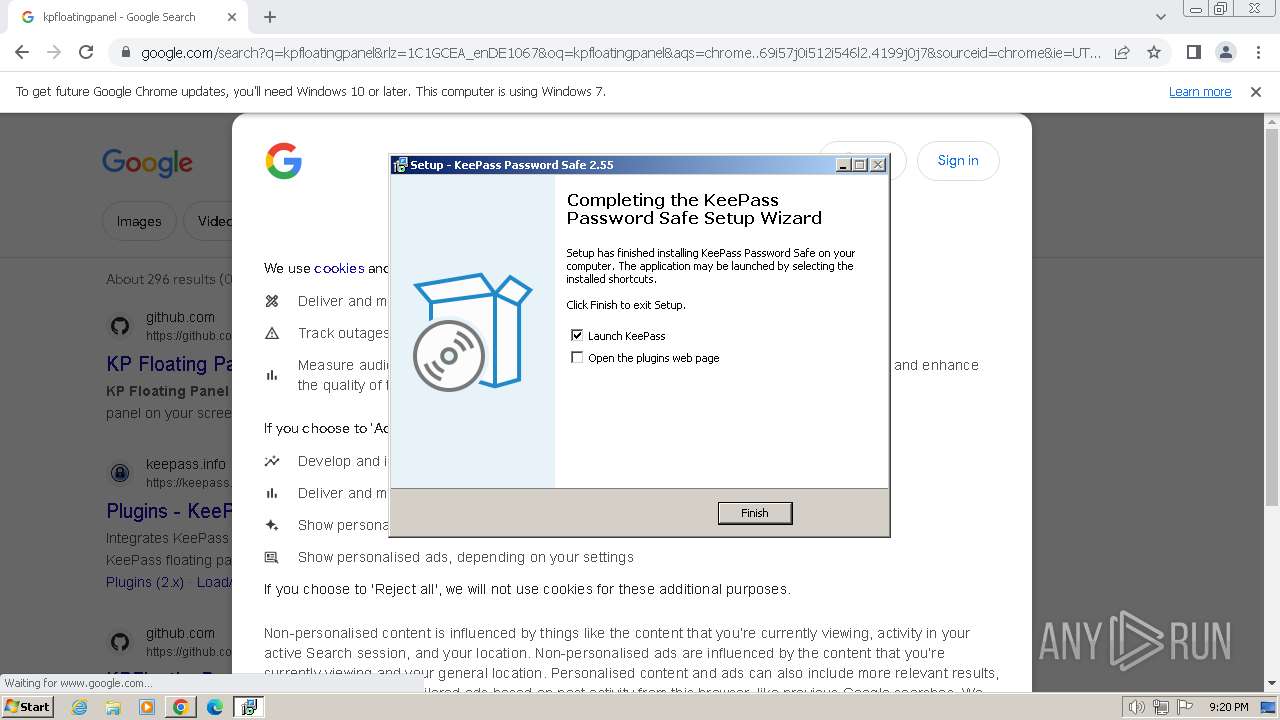Open Windows Explorer from taskbar
Viewport: 1280px width, 720px height.
click(113, 707)
